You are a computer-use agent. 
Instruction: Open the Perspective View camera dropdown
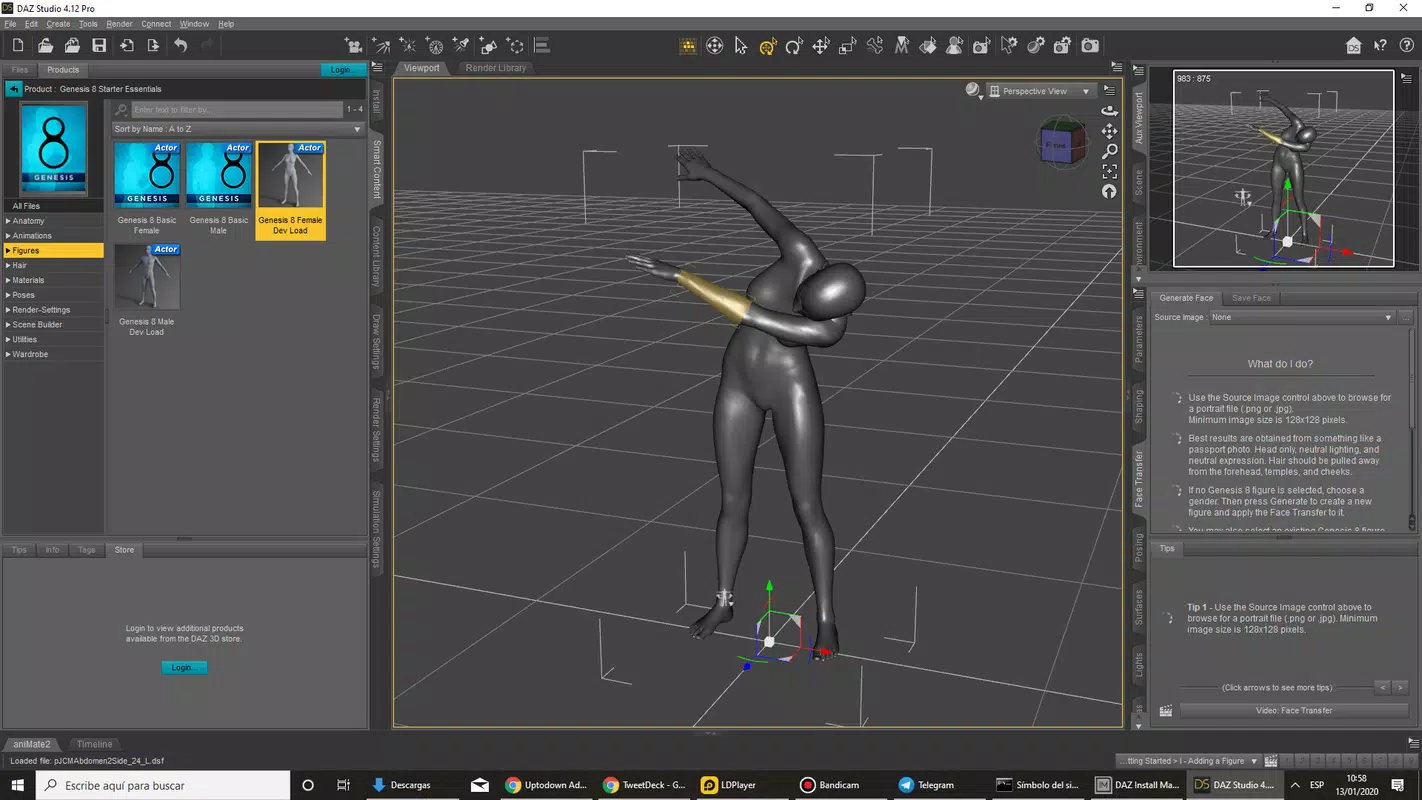1040,91
